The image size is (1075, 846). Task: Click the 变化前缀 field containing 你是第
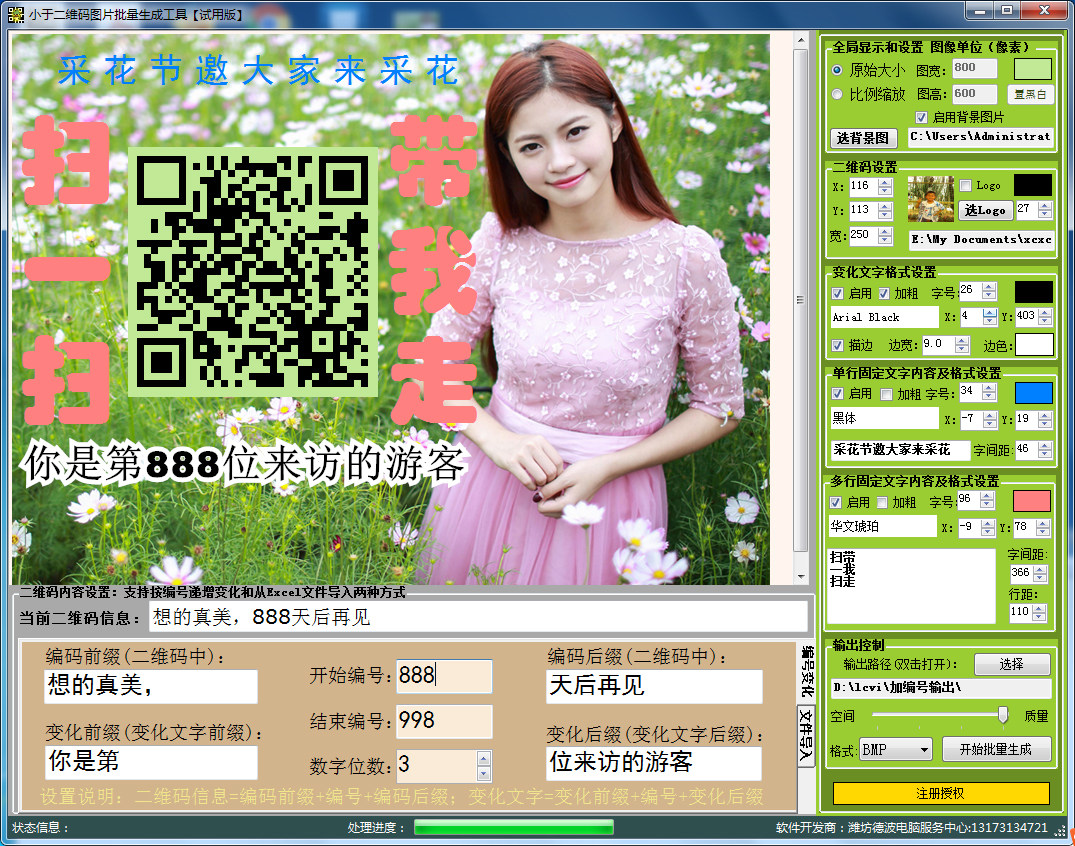[151, 762]
